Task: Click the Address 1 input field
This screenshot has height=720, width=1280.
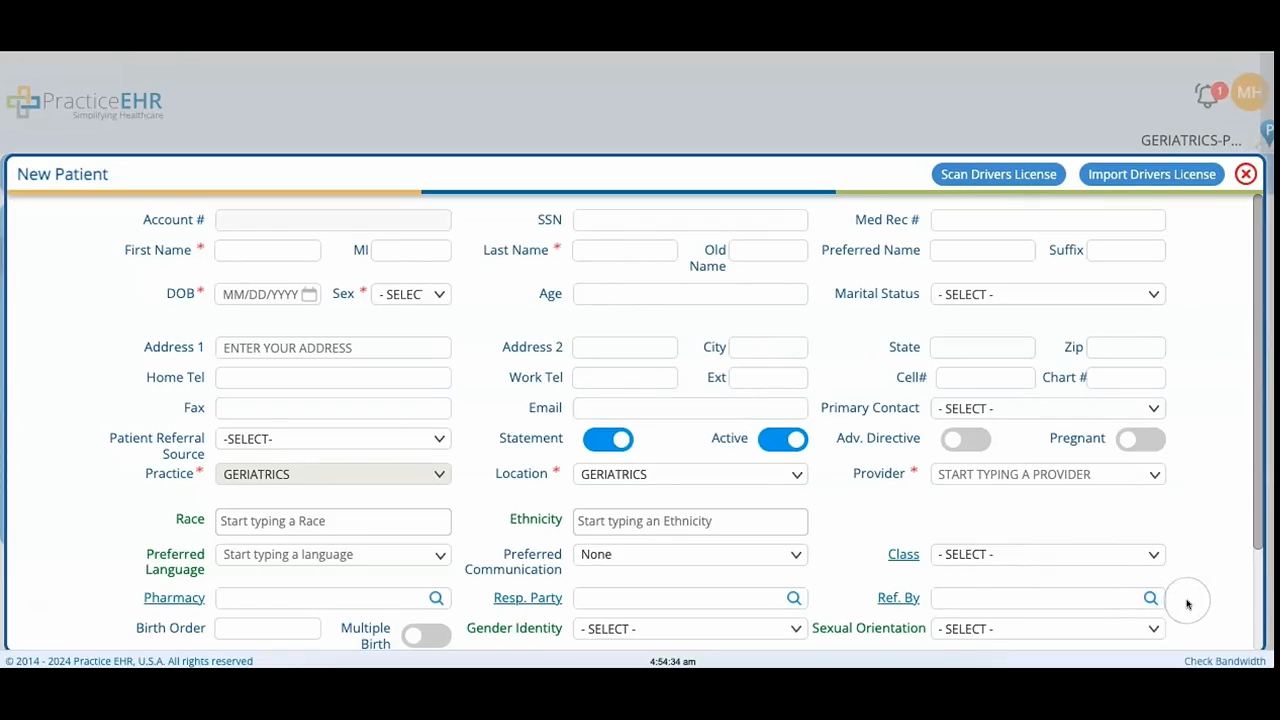Action: [333, 348]
